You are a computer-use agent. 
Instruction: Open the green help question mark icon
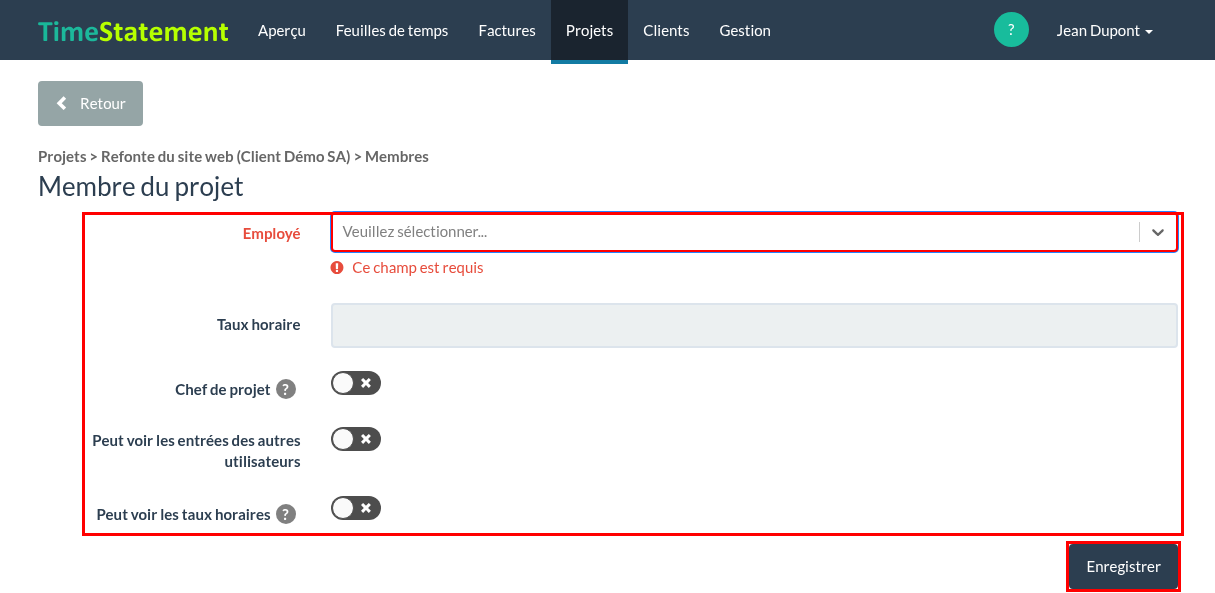tap(1011, 30)
